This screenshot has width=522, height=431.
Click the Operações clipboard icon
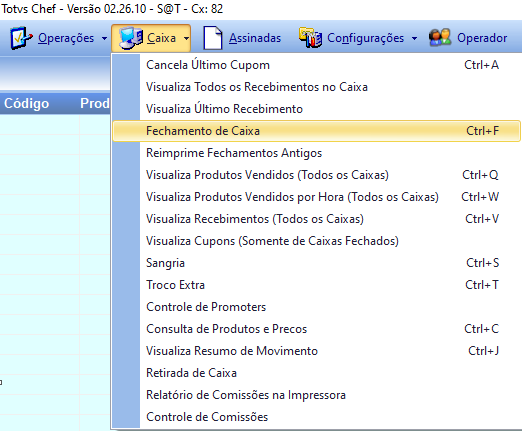21,38
